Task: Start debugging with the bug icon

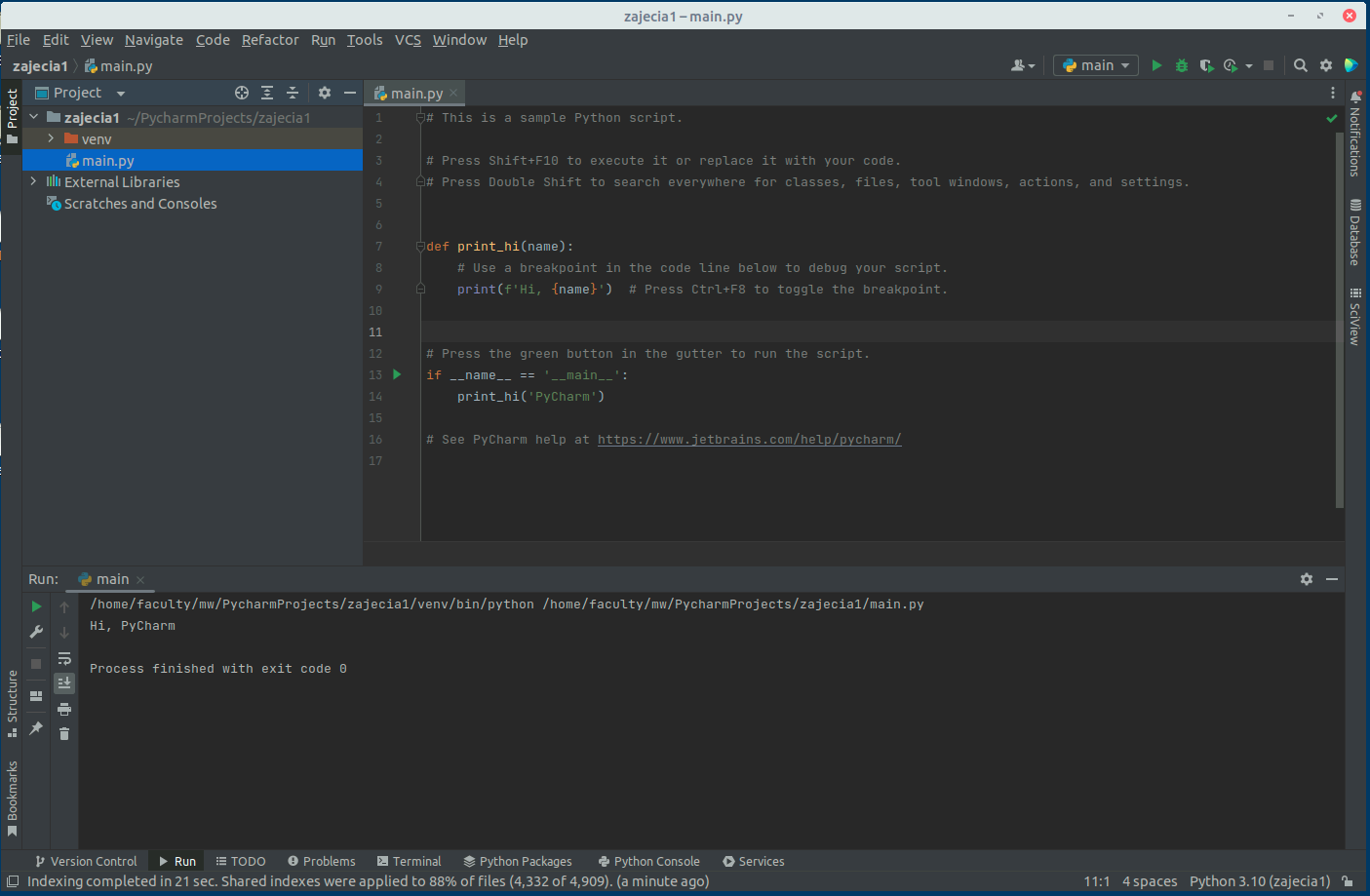Action: (1181, 65)
